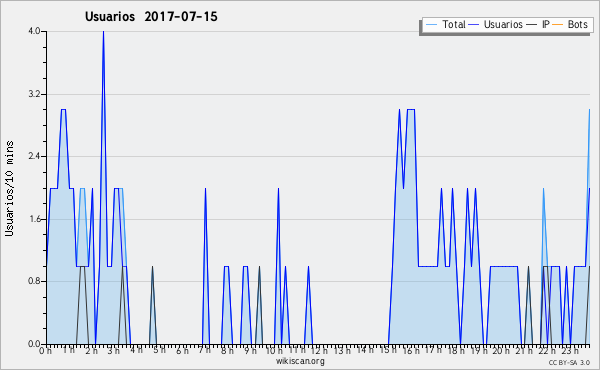The width and height of the screenshot is (600, 370).
Task: Click the 5 h x-axis label
Action: coord(159,350)
